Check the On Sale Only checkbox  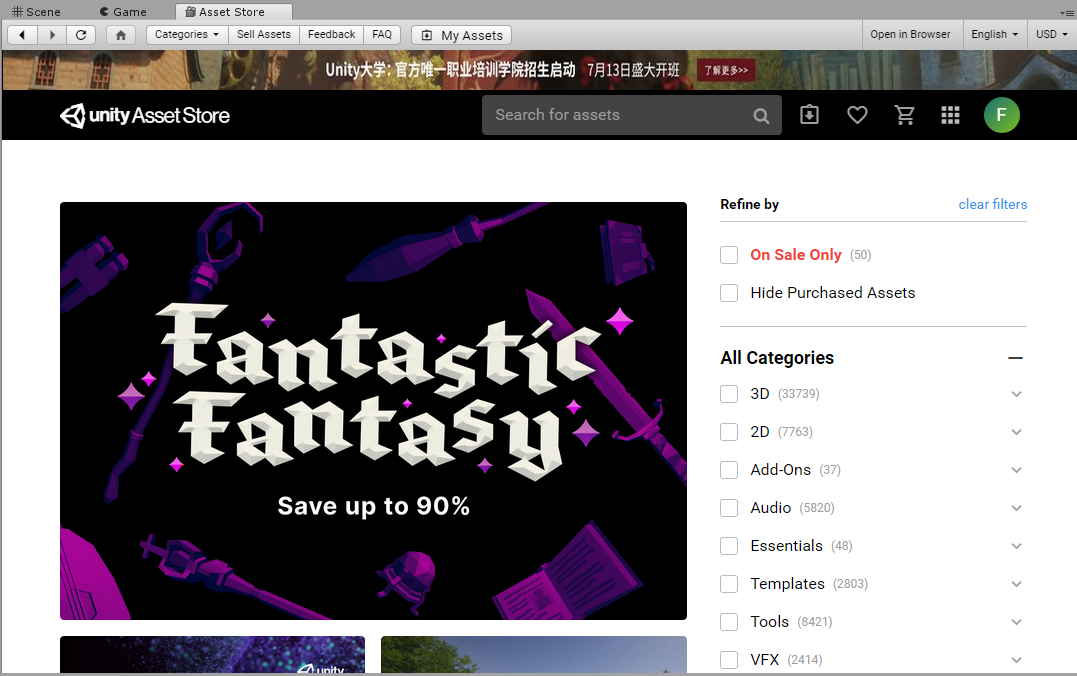pyautogui.click(x=729, y=255)
